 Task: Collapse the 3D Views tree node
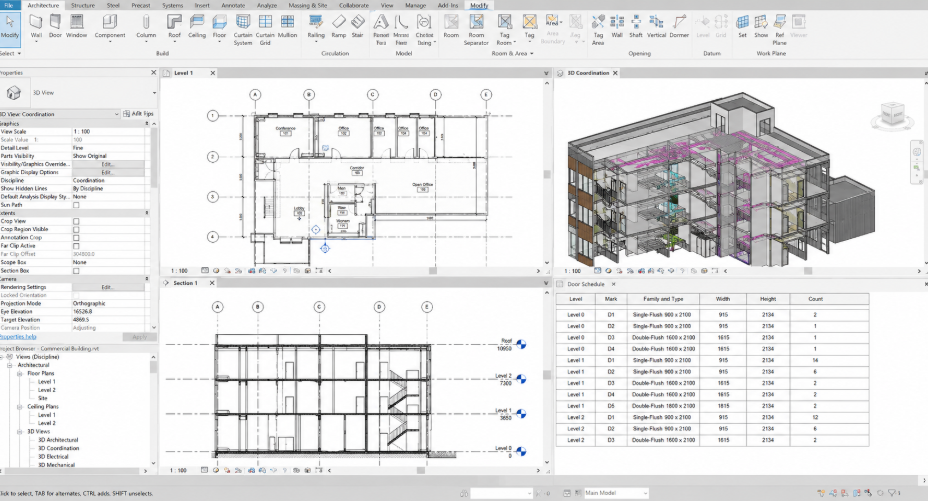(x=19, y=432)
